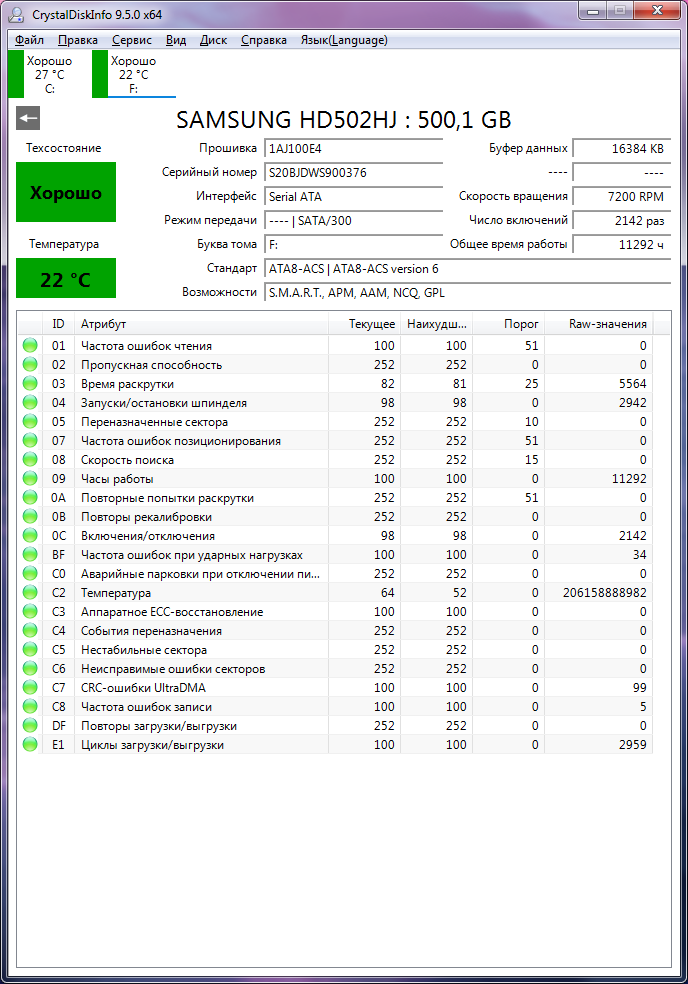Click the status circle for Нестабильные сектора
Screen dimensions: 688x984
click(x=30, y=650)
